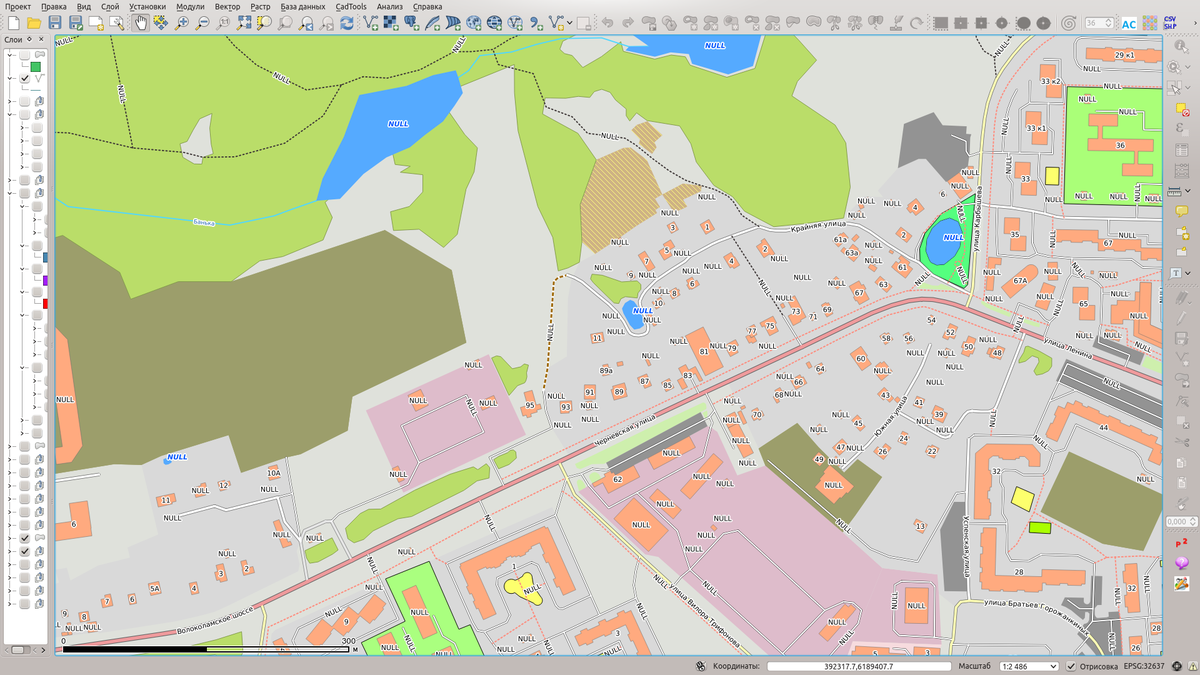Collapse the first layer tree item
The height and width of the screenshot is (675, 1200).
coord(11,54)
